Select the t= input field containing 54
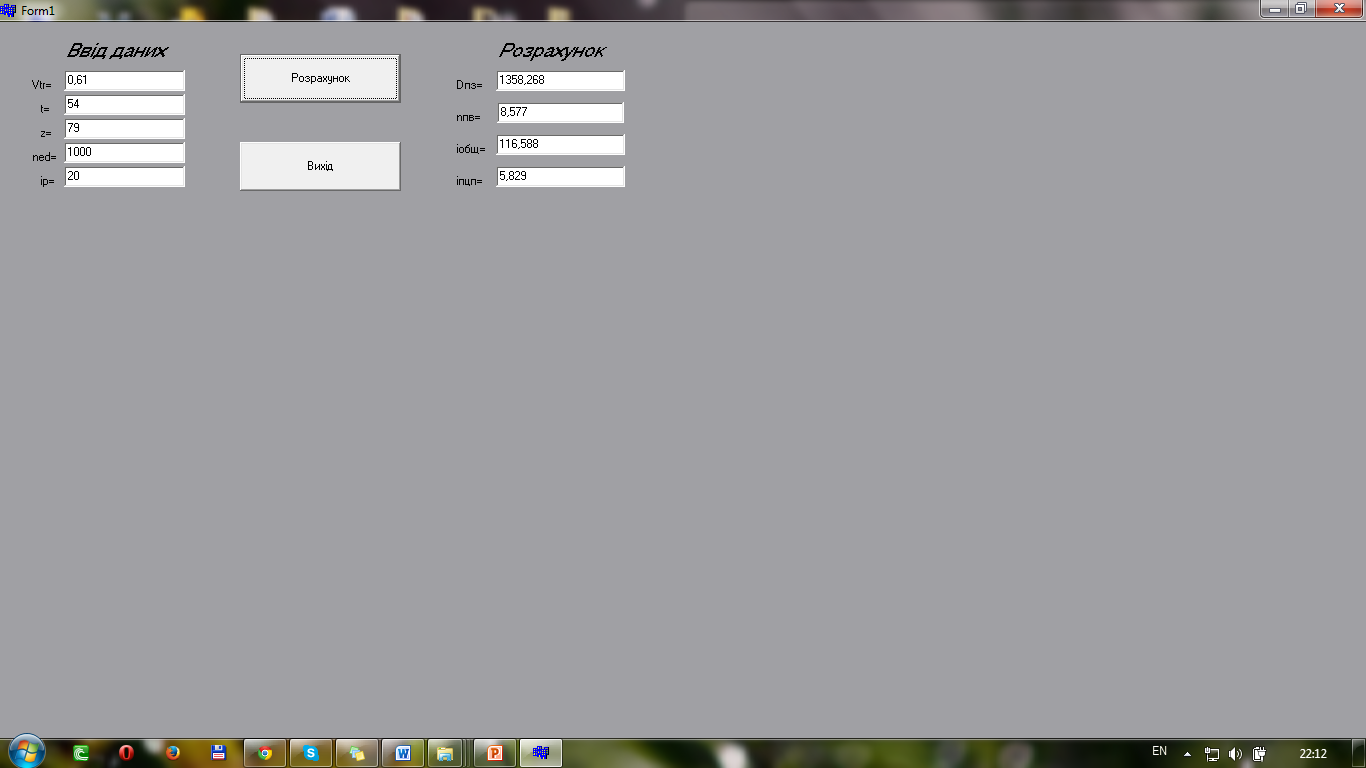This screenshot has width=1366, height=768. 125,104
